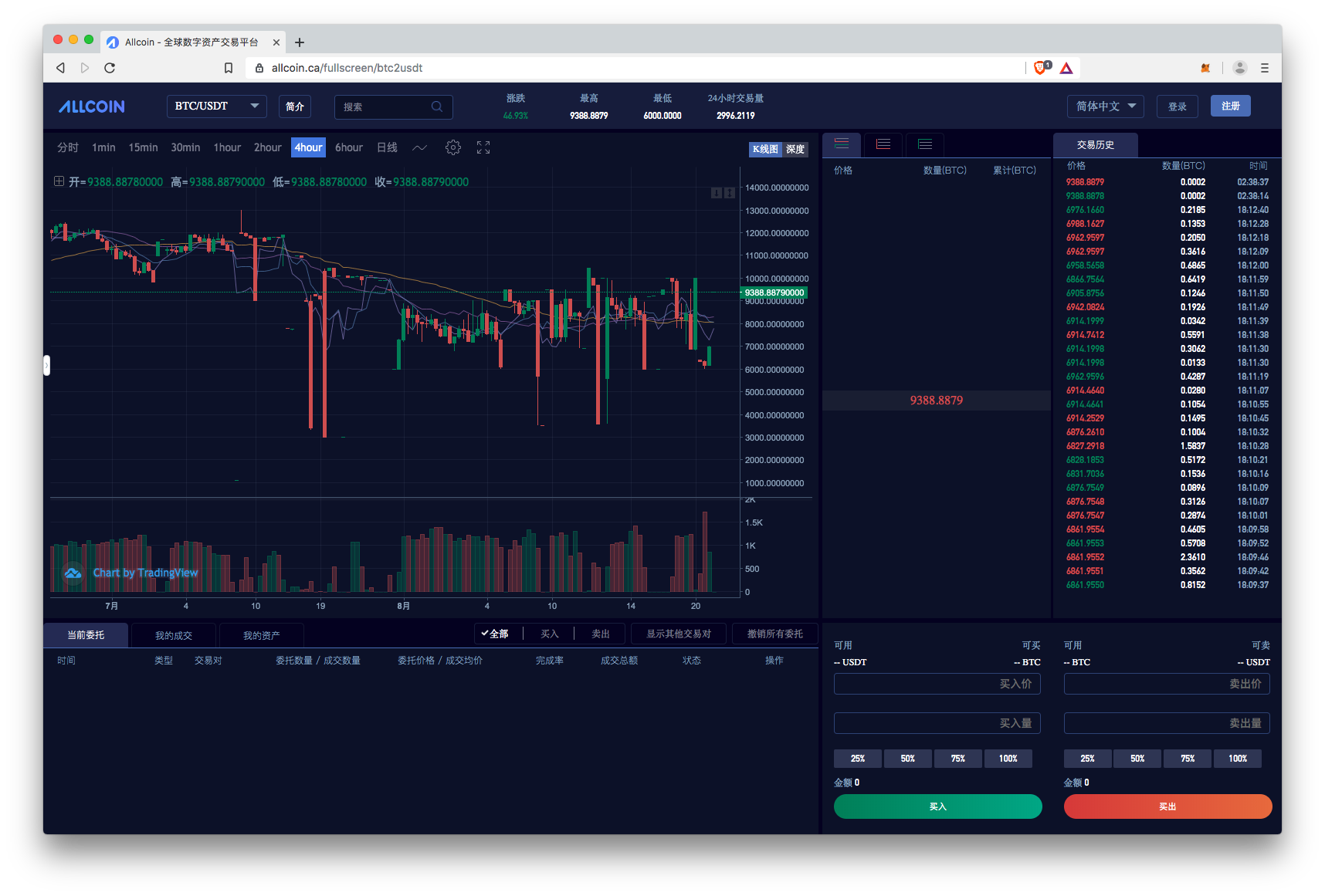Select the 15min interval
Viewport: 1325px width, 896px height.
143,147
